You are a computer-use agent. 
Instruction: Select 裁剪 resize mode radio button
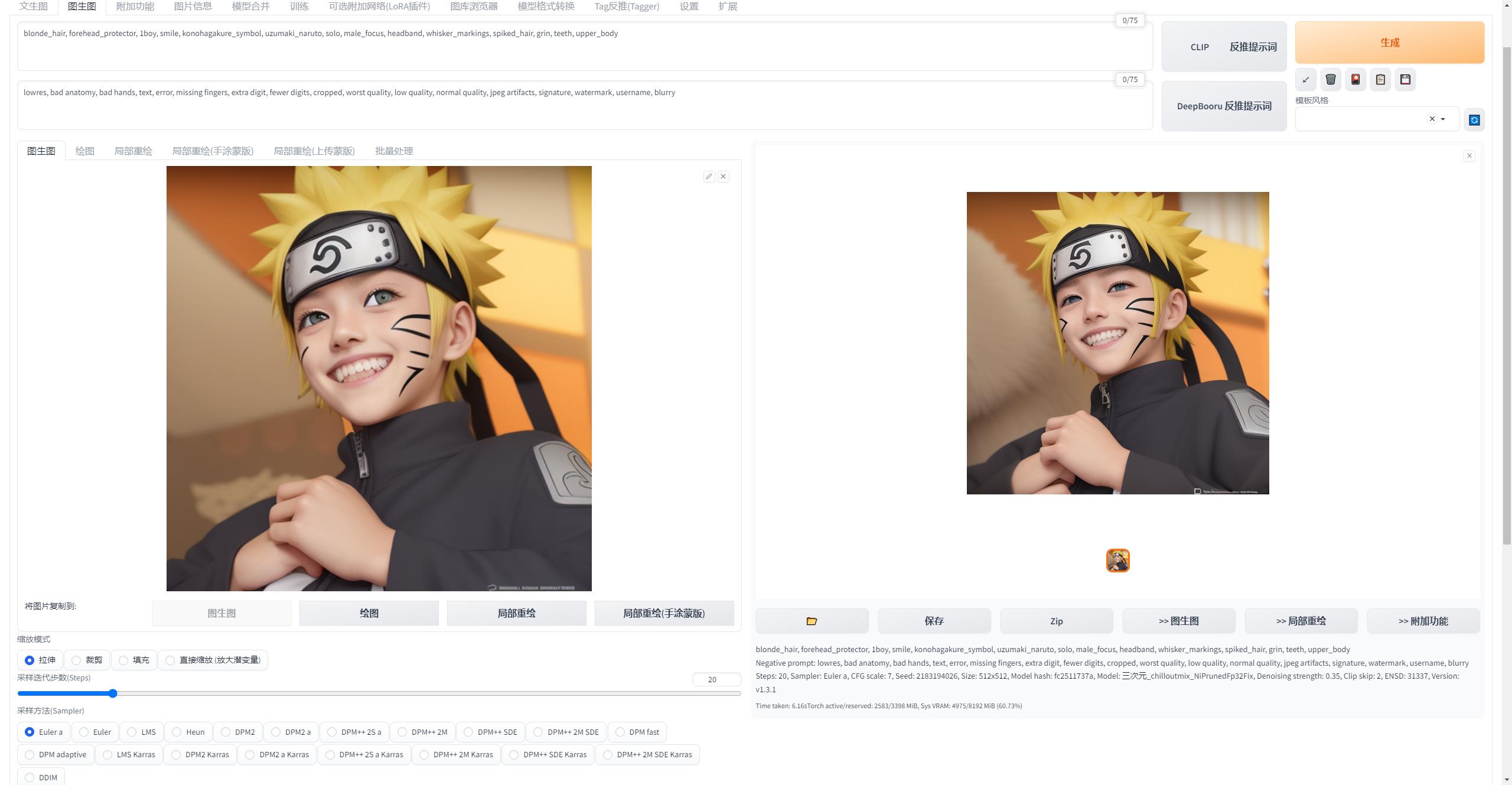[x=77, y=660]
